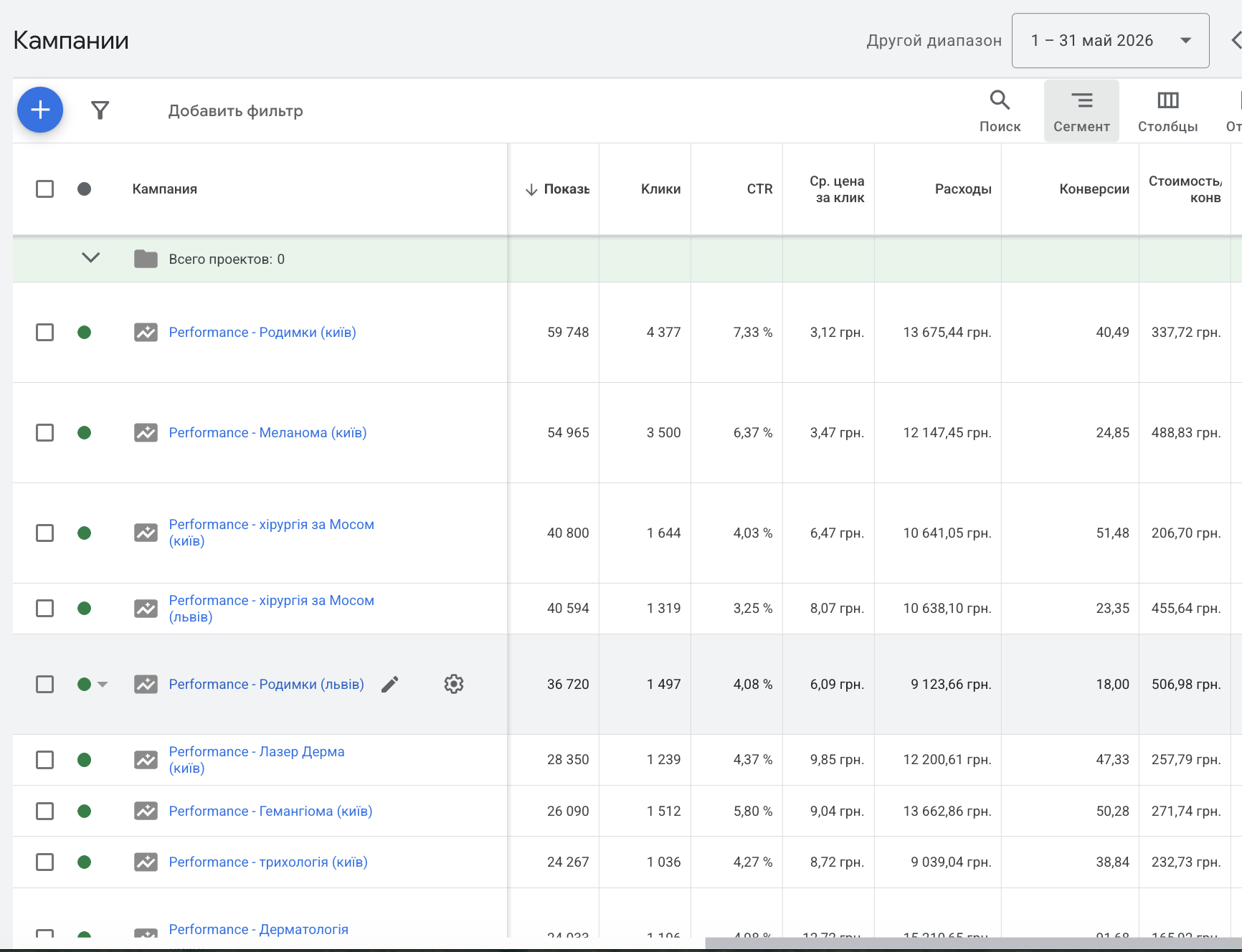
Task: Click the collapse arrow beside the date range box
Action: [1236, 40]
